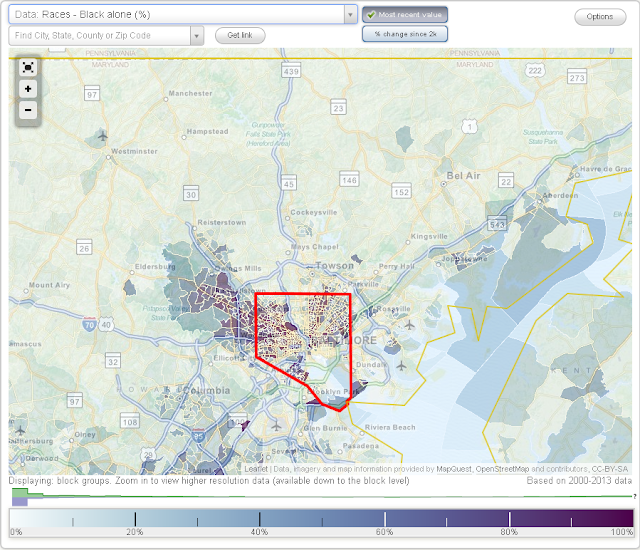This screenshot has height=550, width=640.
Task: Click the Route 439 highway shield
Action: [x=291, y=71]
